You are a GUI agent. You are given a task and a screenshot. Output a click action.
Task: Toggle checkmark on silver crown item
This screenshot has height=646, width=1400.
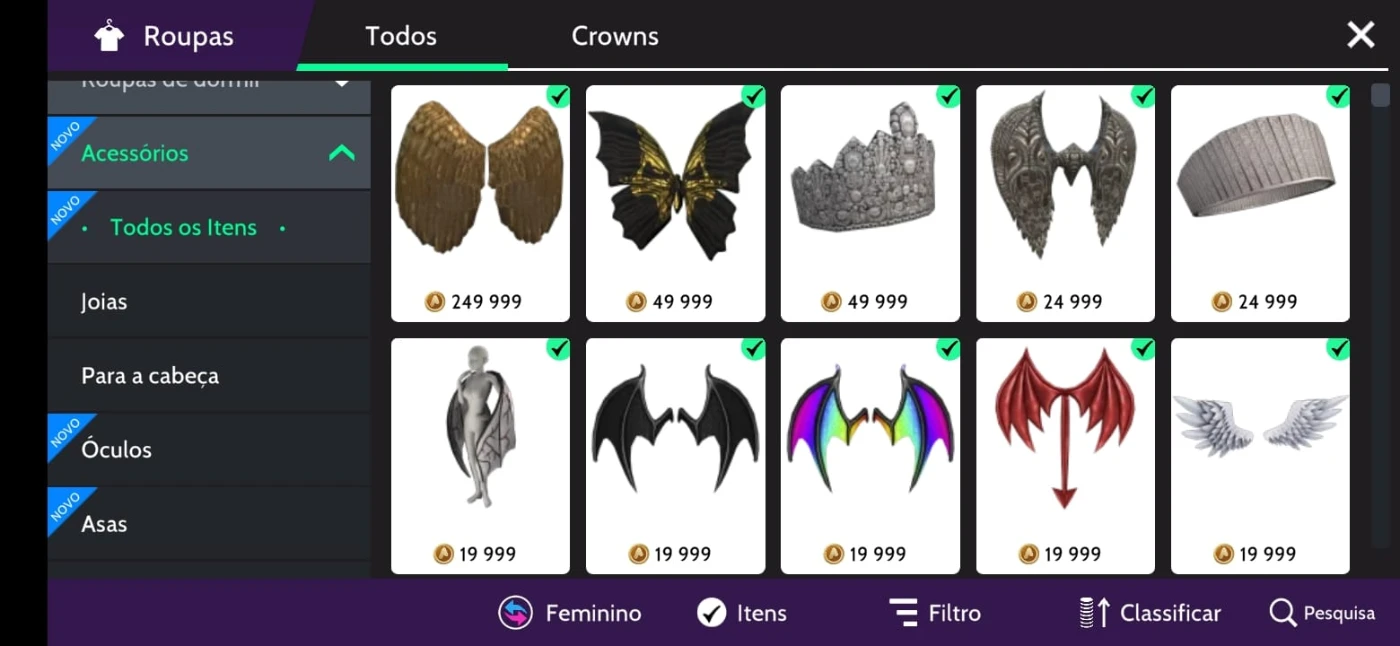pos(948,96)
